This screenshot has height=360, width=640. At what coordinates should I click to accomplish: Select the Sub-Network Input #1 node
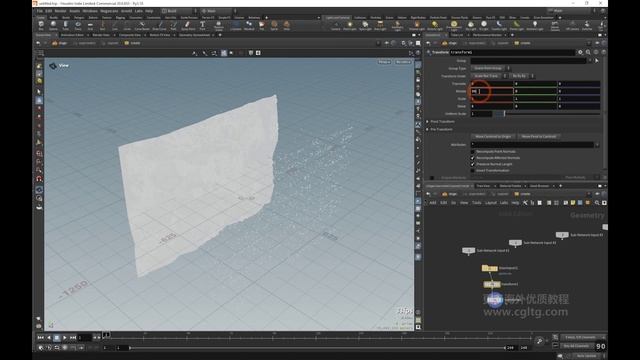468,250
